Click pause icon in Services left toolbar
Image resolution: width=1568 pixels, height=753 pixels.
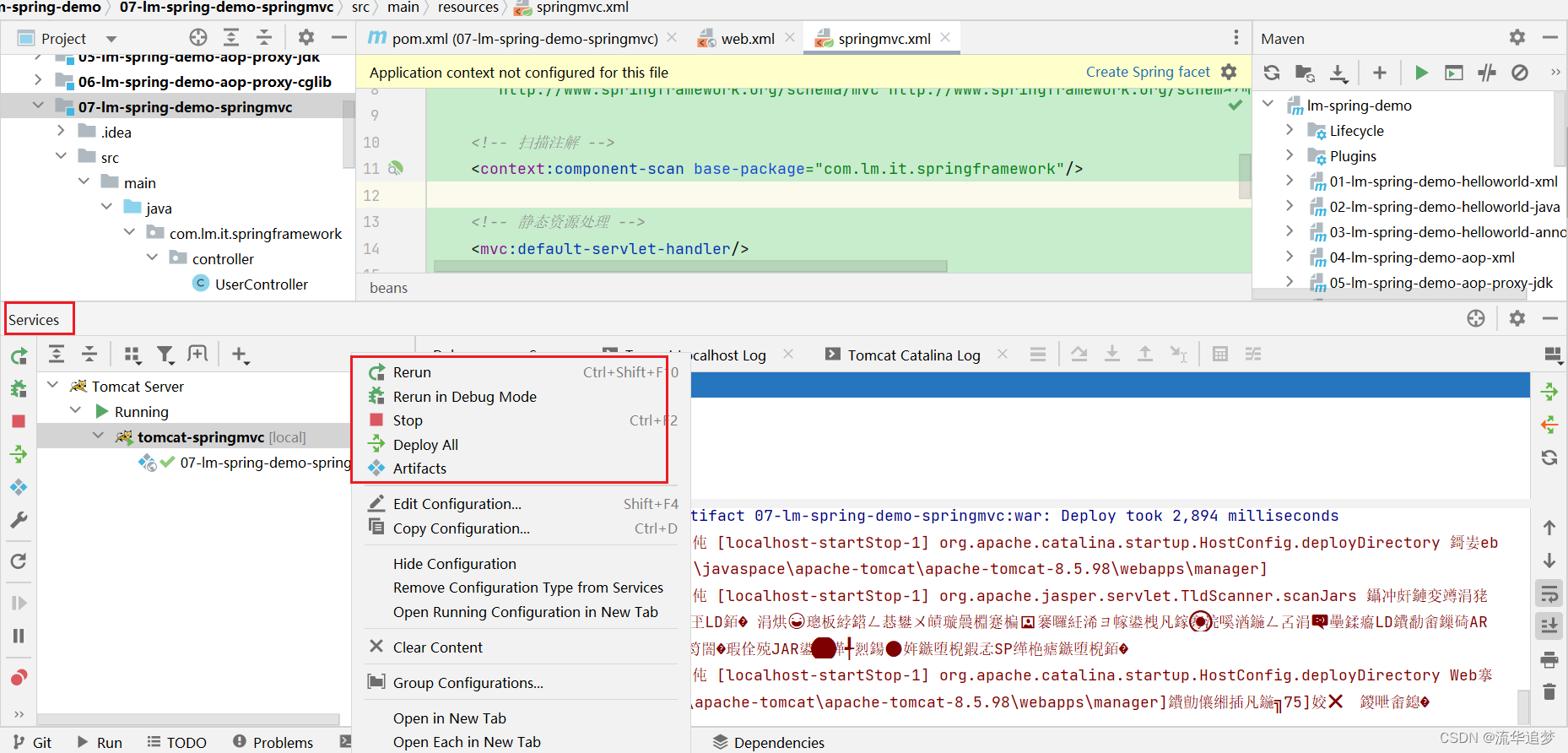click(19, 636)
